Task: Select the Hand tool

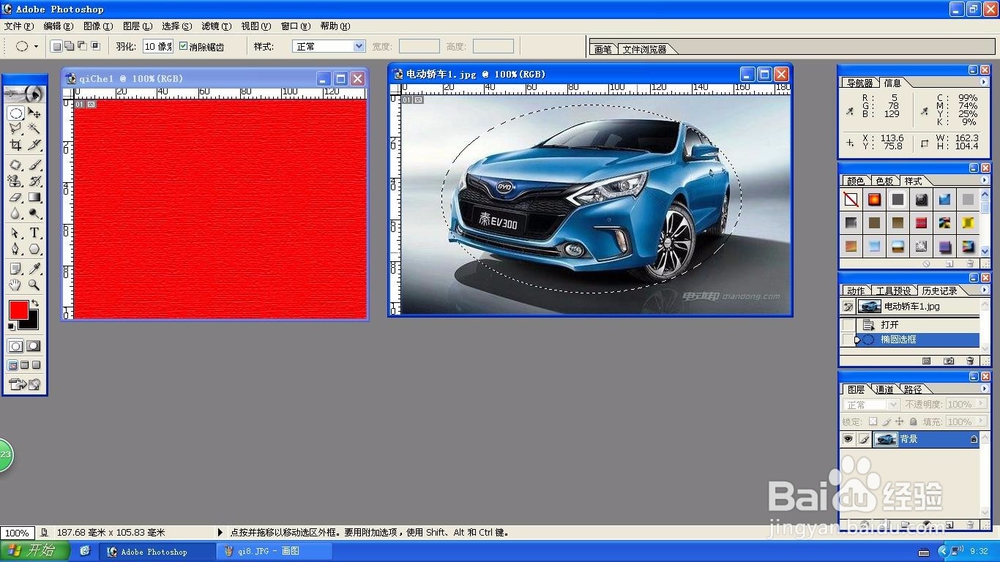Action: (16, 285)
